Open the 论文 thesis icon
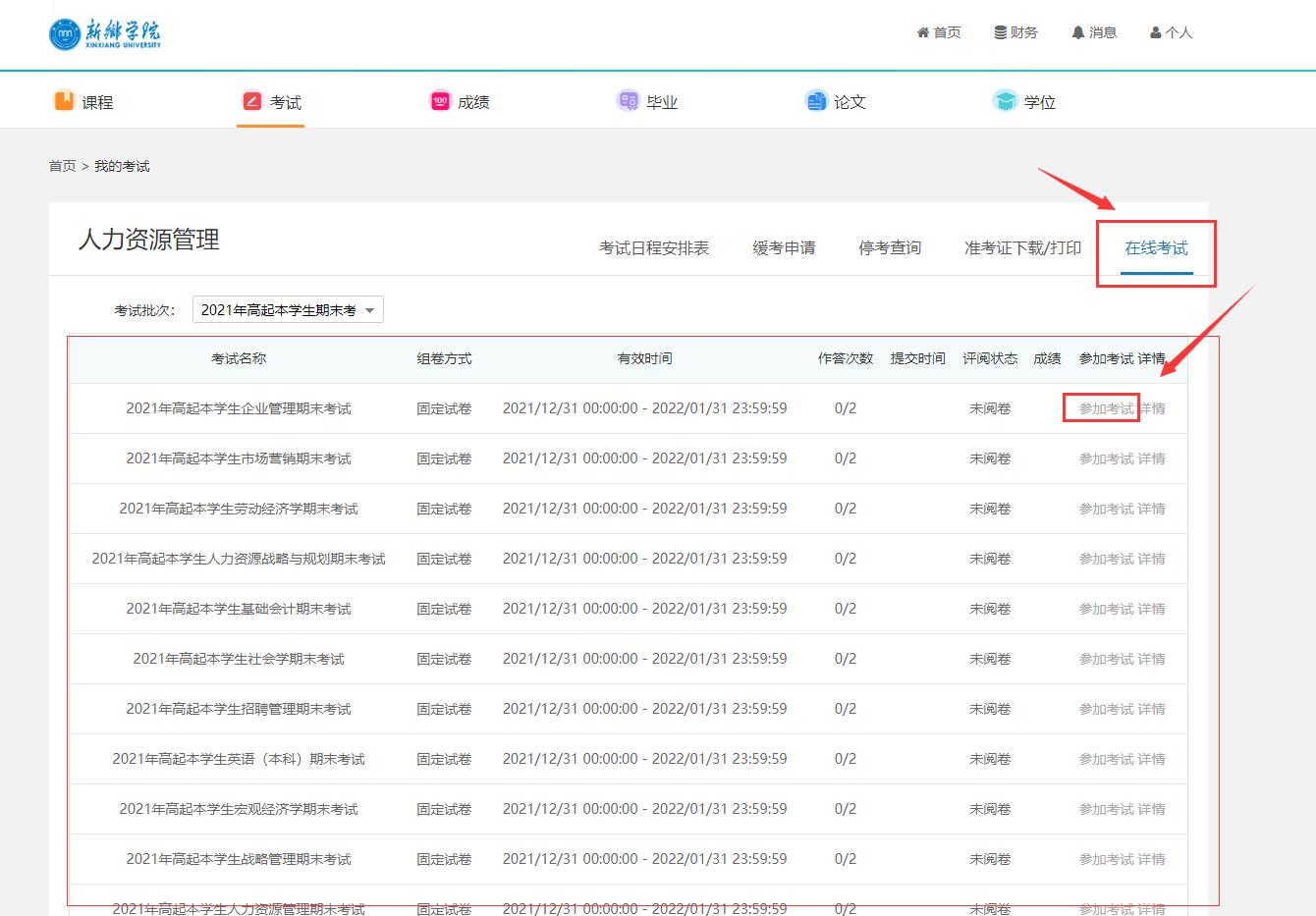The image size is (1316, 916). pyautogui.click(x=816, y=101)
